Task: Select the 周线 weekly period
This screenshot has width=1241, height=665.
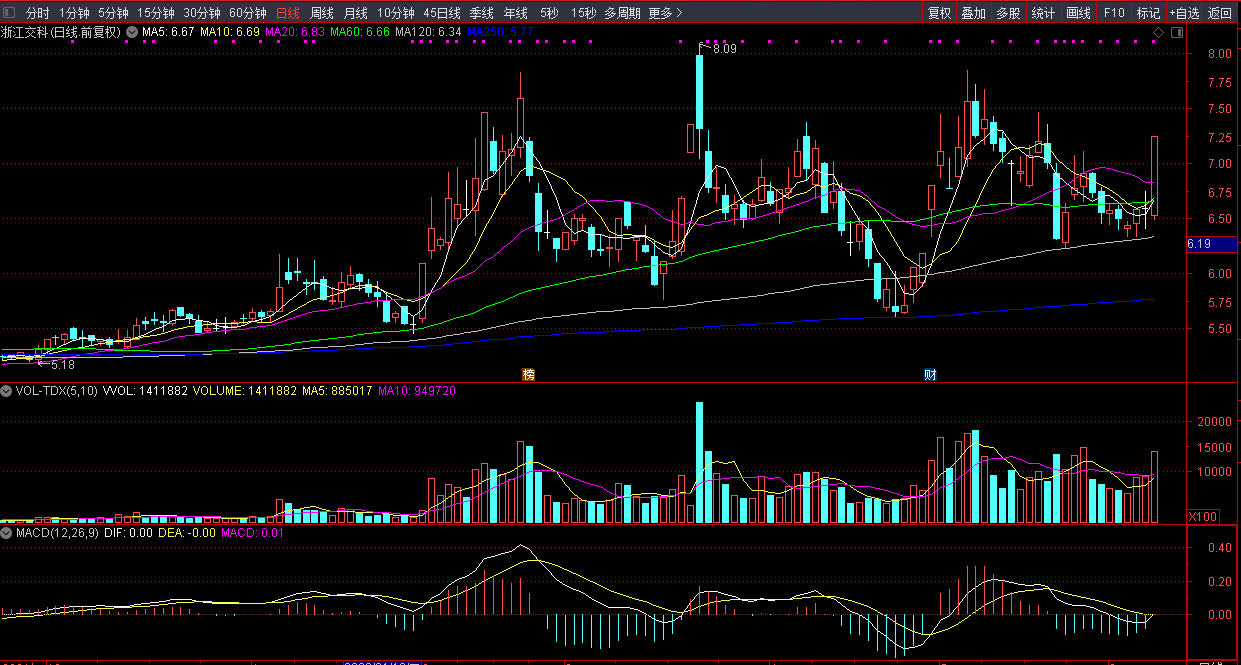Action: coord(322,13)
